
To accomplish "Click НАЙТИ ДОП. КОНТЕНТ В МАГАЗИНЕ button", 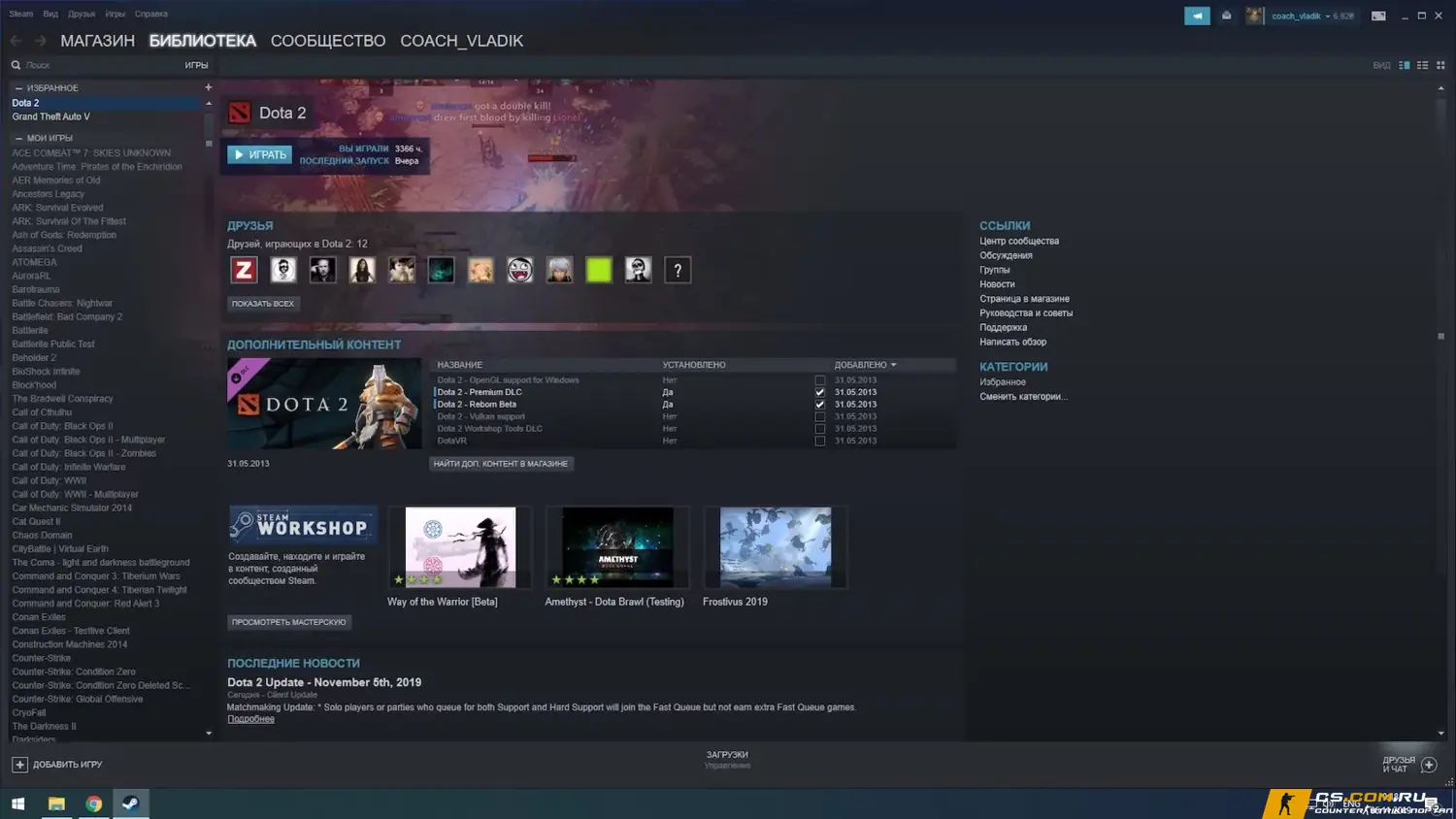I will tap(501, 464).
